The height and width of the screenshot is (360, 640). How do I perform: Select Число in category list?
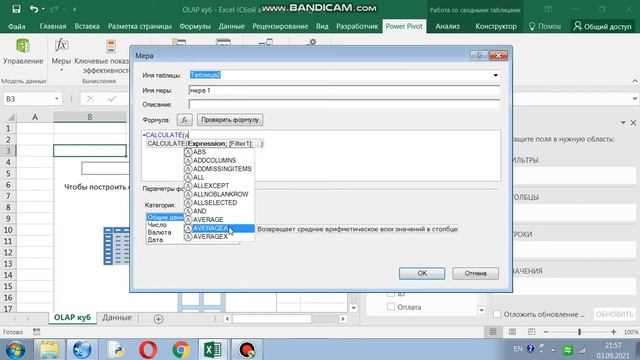point(157,224)
